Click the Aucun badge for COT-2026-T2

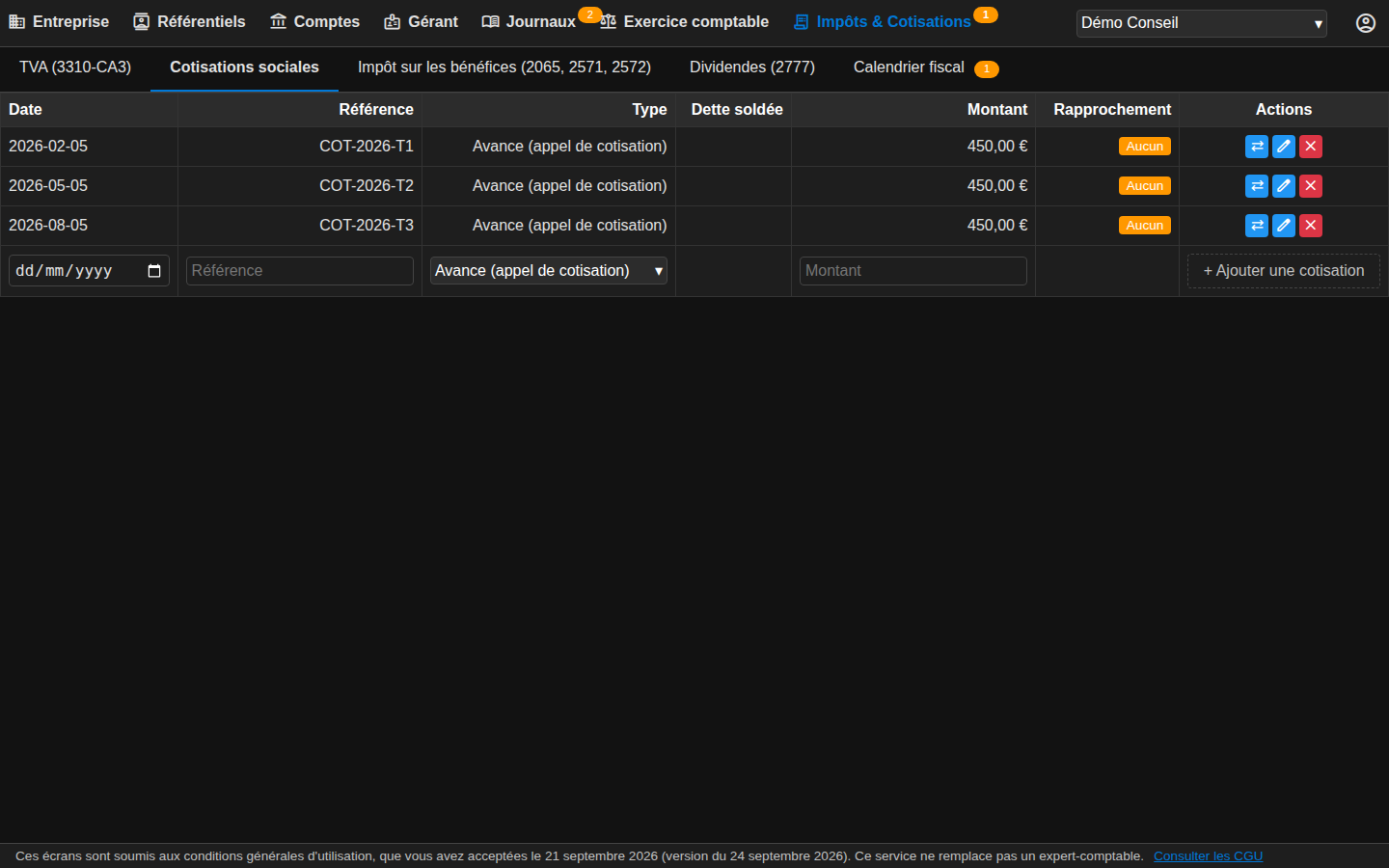point(1145,186)
